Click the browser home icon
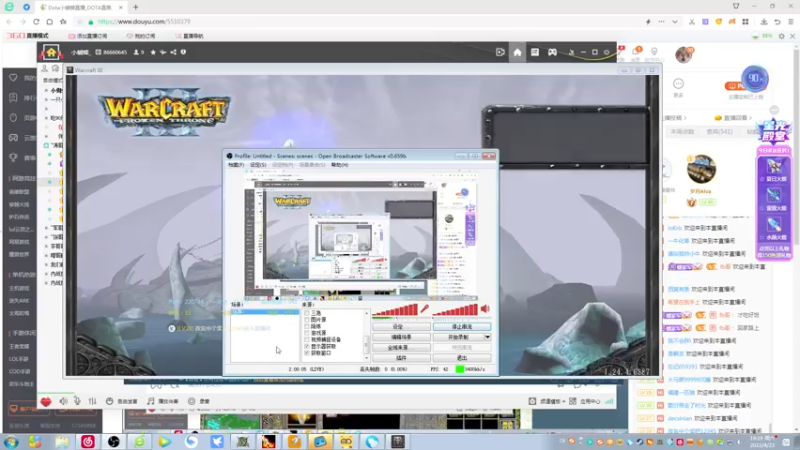This screenshot has width=800, height=450. click(49, 22)
